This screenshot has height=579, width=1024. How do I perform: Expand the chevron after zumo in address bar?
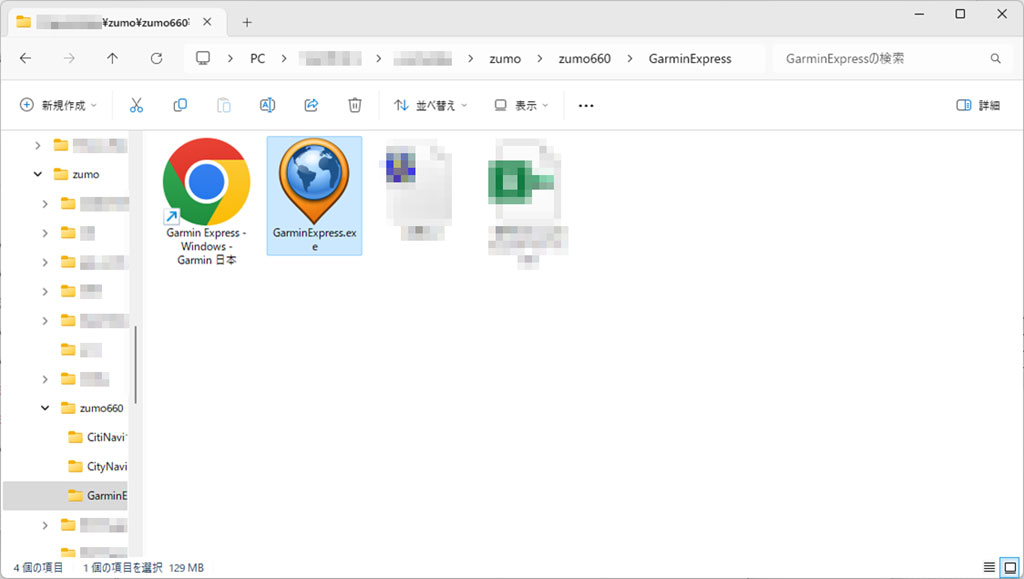click(540, 59)
